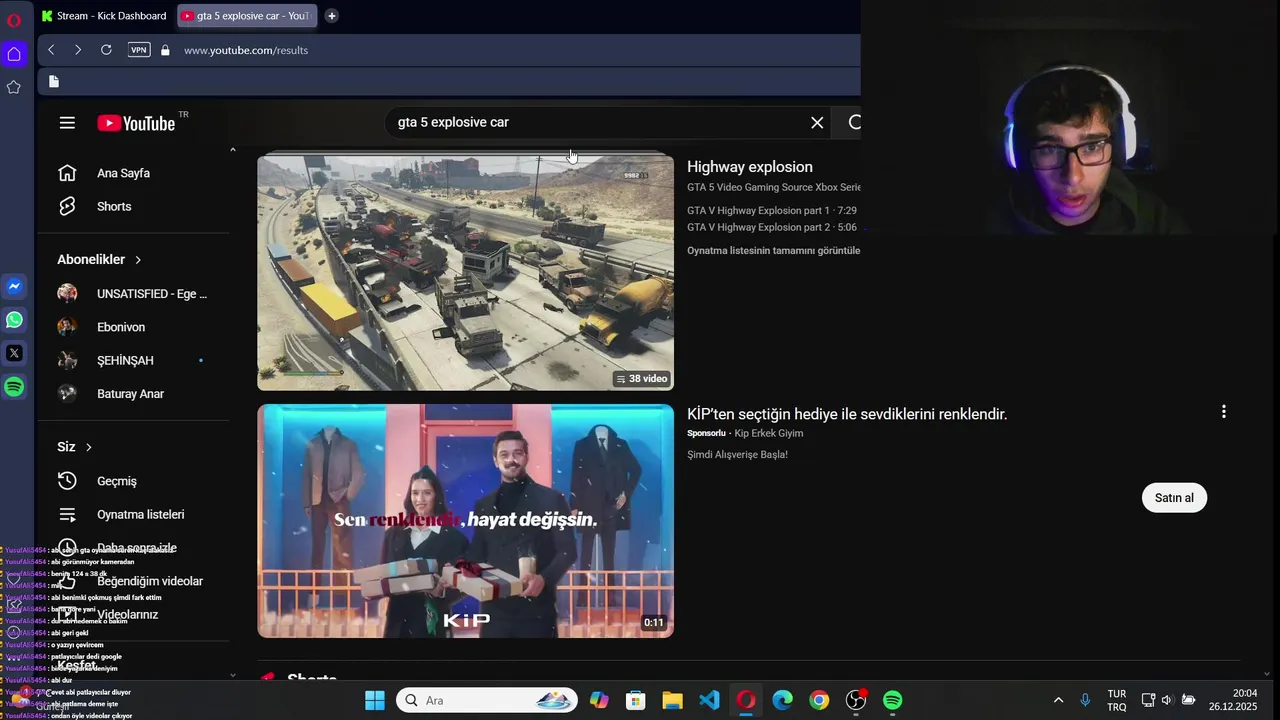Viewport: 1280px width, 720px height.
Task: Open Messenger in the Opera sidebar
Action: click(x=14, y=286)
